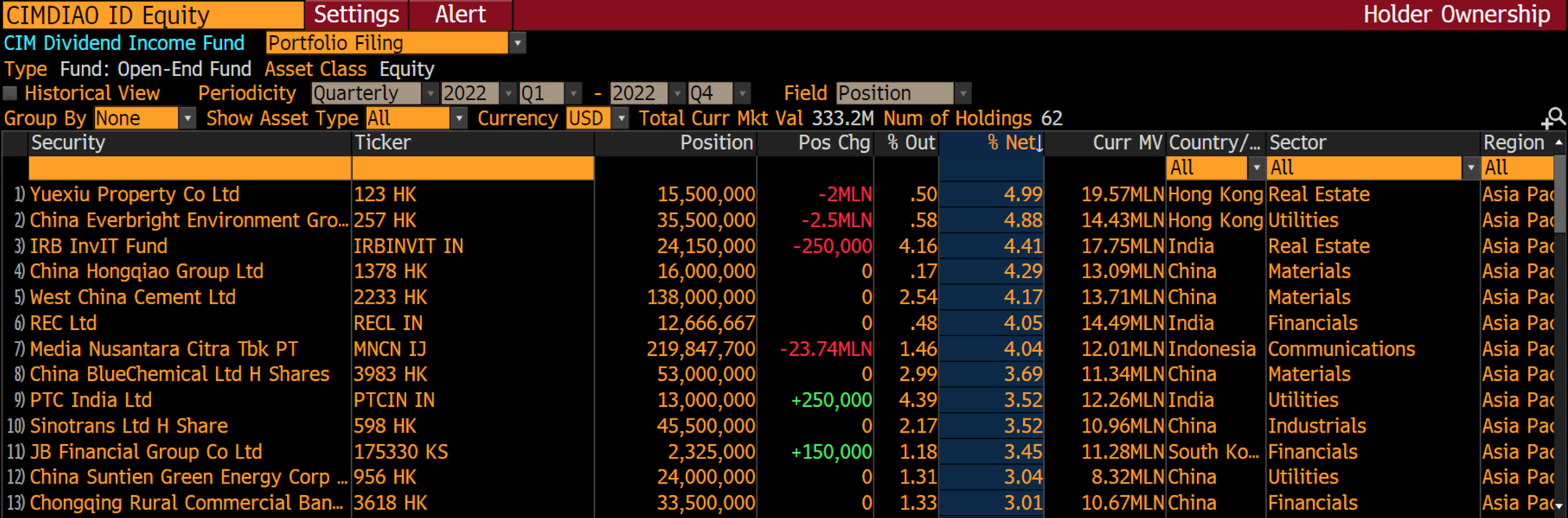Viewport: 1568px width, 518px height.
Task: Click the Security filter input field
Action: [x=190, y=168]
